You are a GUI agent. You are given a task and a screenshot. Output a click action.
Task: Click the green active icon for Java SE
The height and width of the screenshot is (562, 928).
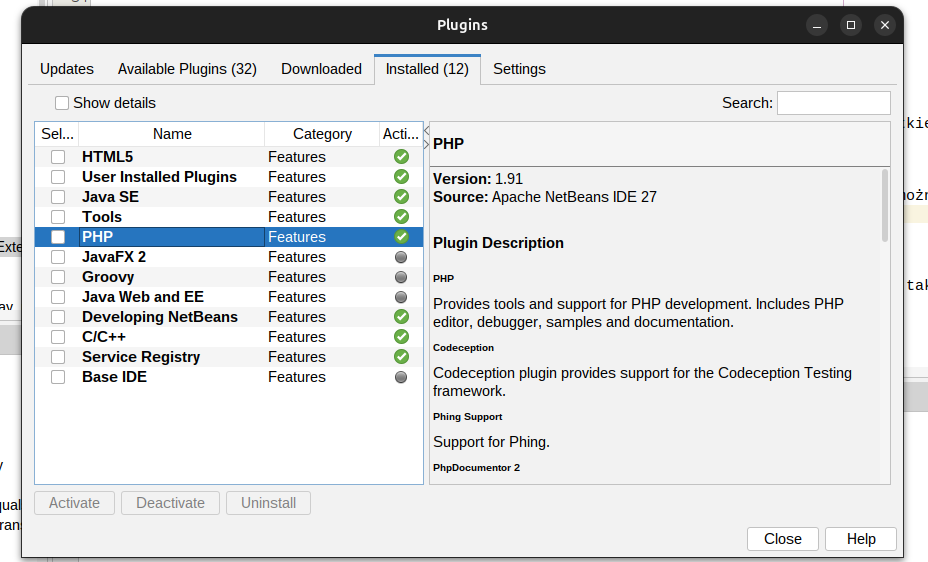[401, 197]
